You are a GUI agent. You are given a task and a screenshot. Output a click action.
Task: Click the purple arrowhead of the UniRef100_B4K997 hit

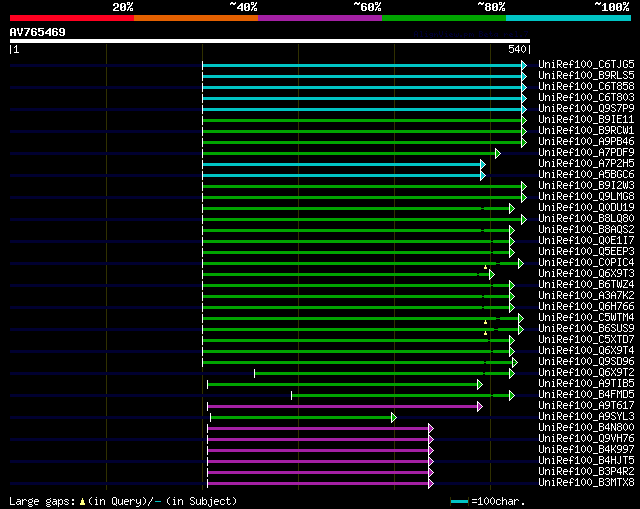click(431, 451)
